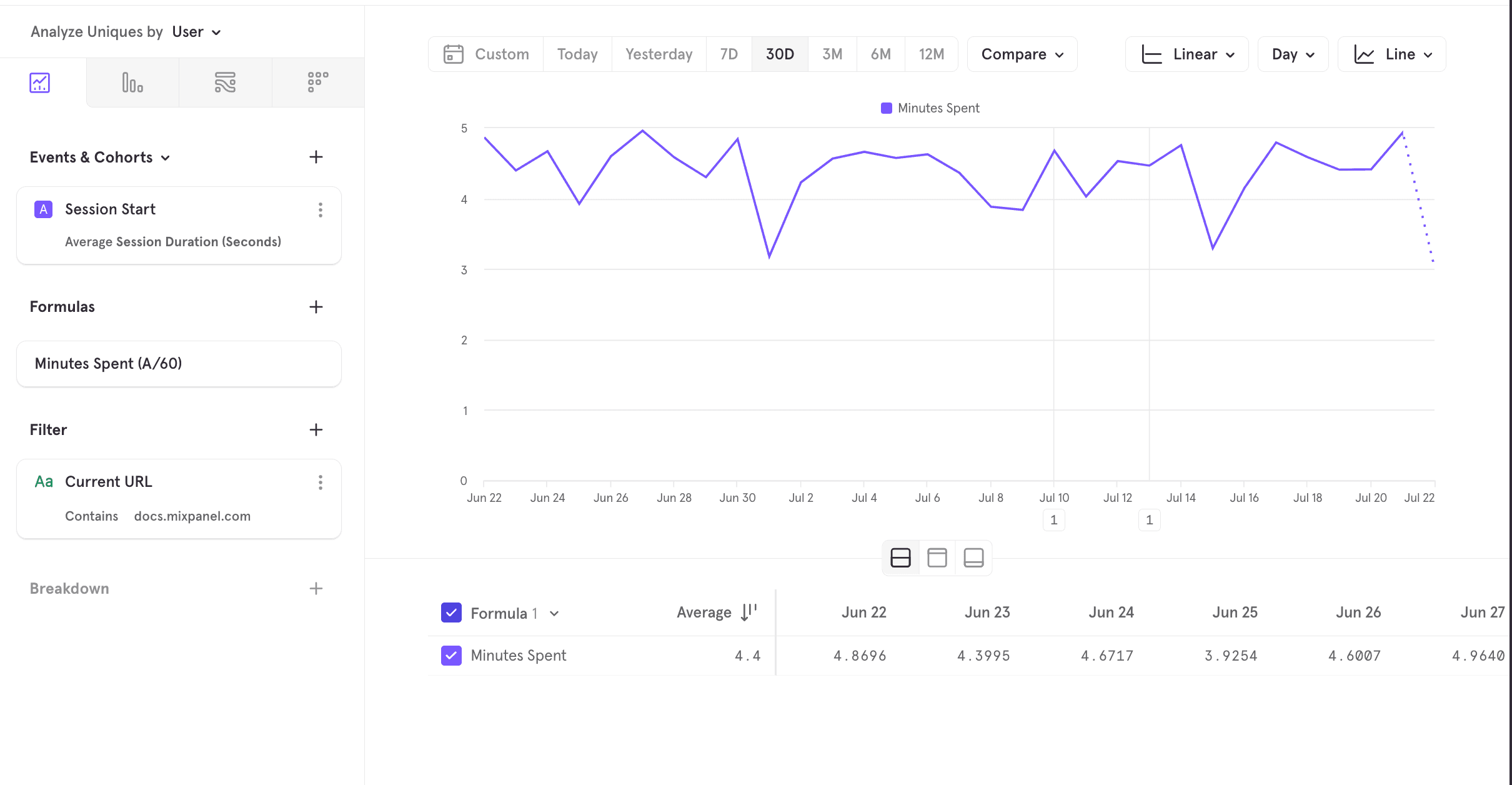This screenshot has height=785, width=1512.
Task: Uncheck the Formula 1 checkbox
Action: (451, 612)
